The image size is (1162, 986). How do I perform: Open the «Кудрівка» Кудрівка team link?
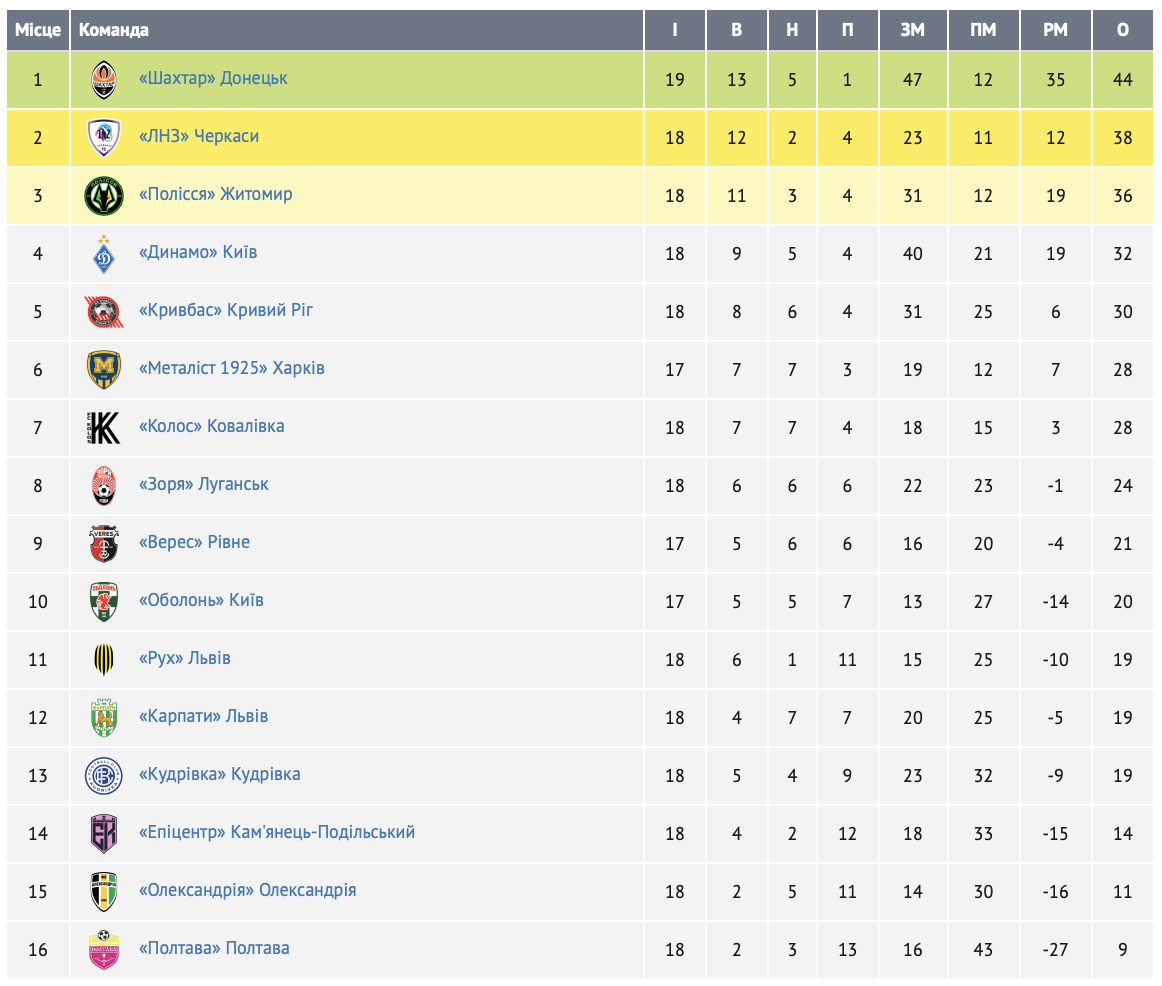219,774
